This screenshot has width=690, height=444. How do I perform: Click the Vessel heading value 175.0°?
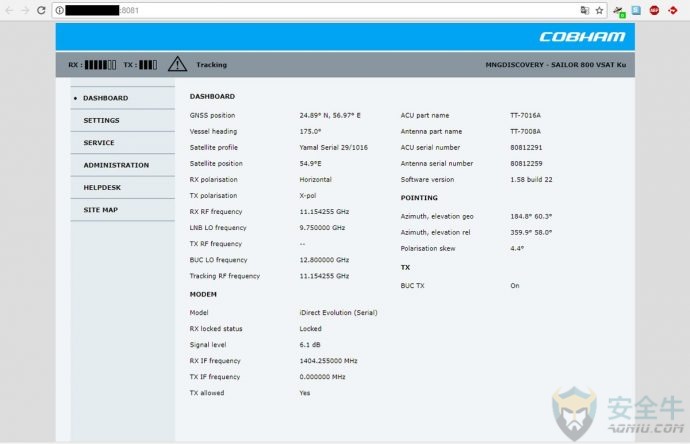(310, 131)
